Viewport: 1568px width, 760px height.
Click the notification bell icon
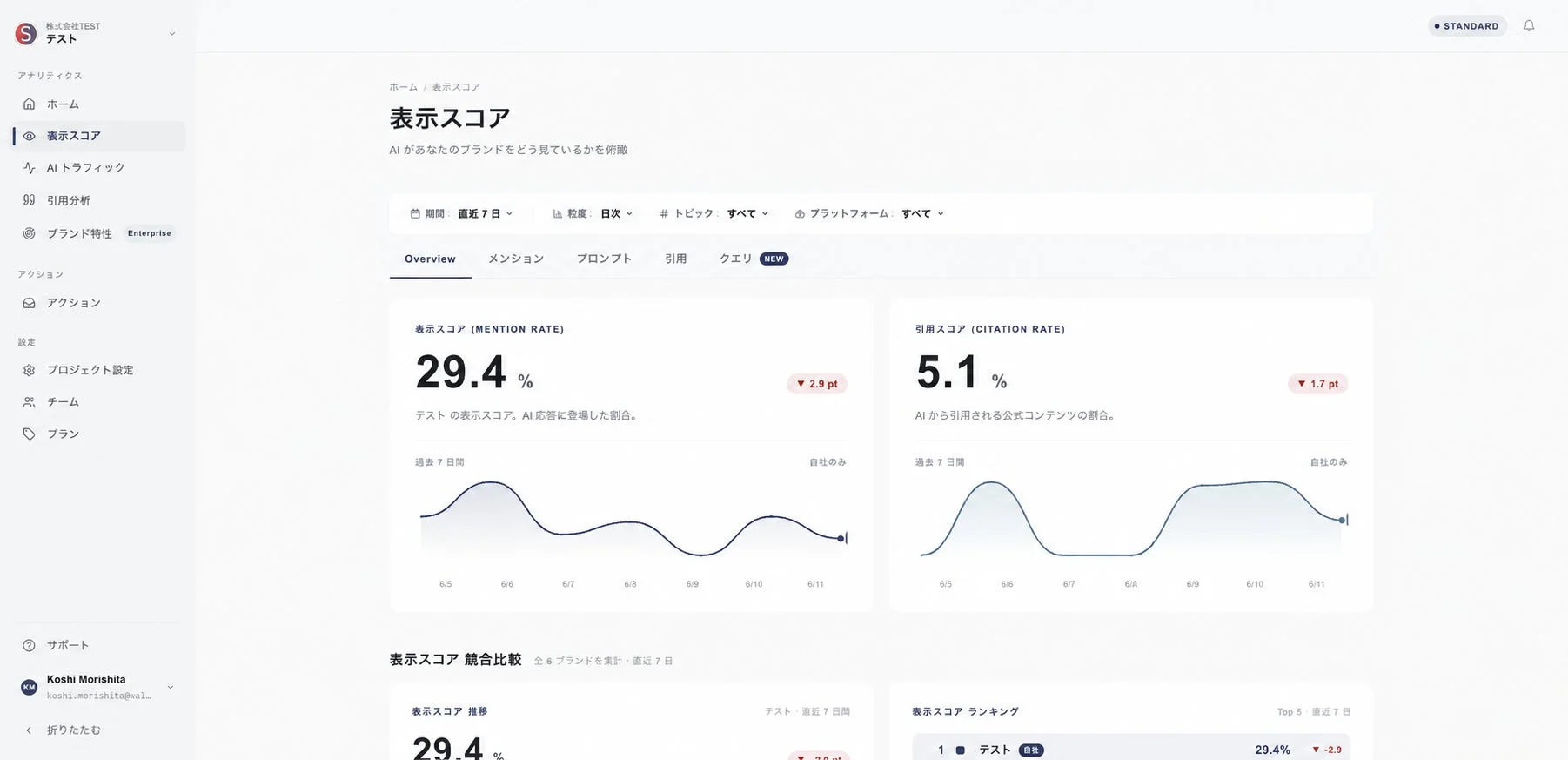tap(1529, 26)
